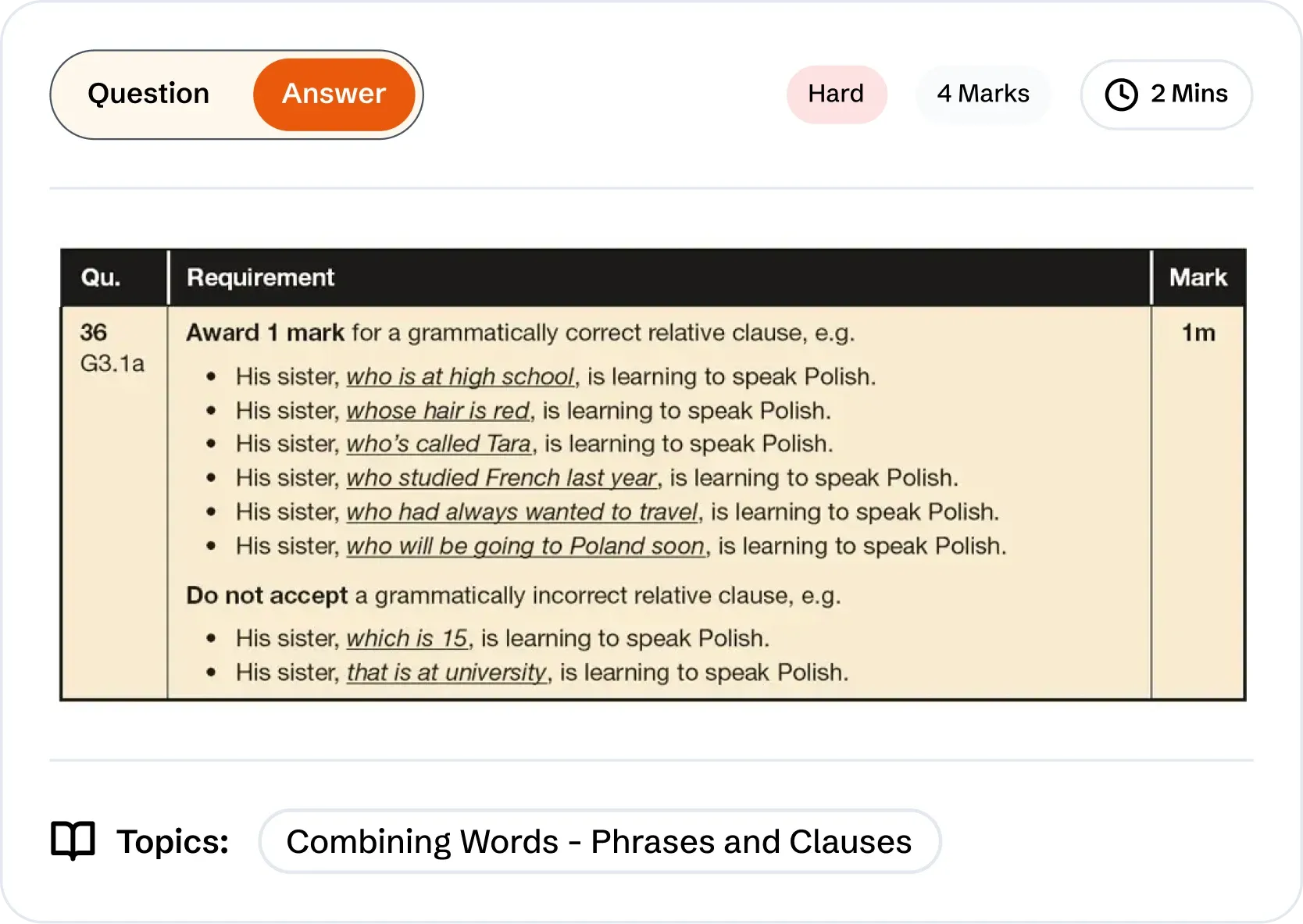Click the question number 36 cell

(x=94, y=333)
